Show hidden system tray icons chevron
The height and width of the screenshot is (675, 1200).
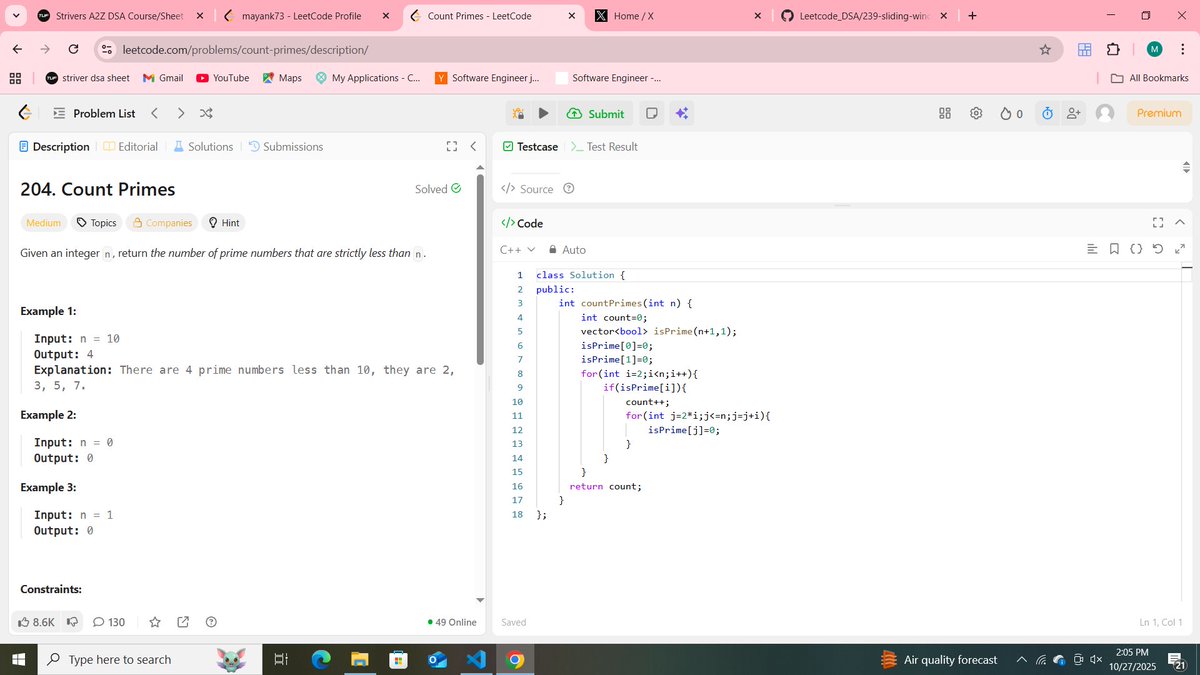[1022, 660]
